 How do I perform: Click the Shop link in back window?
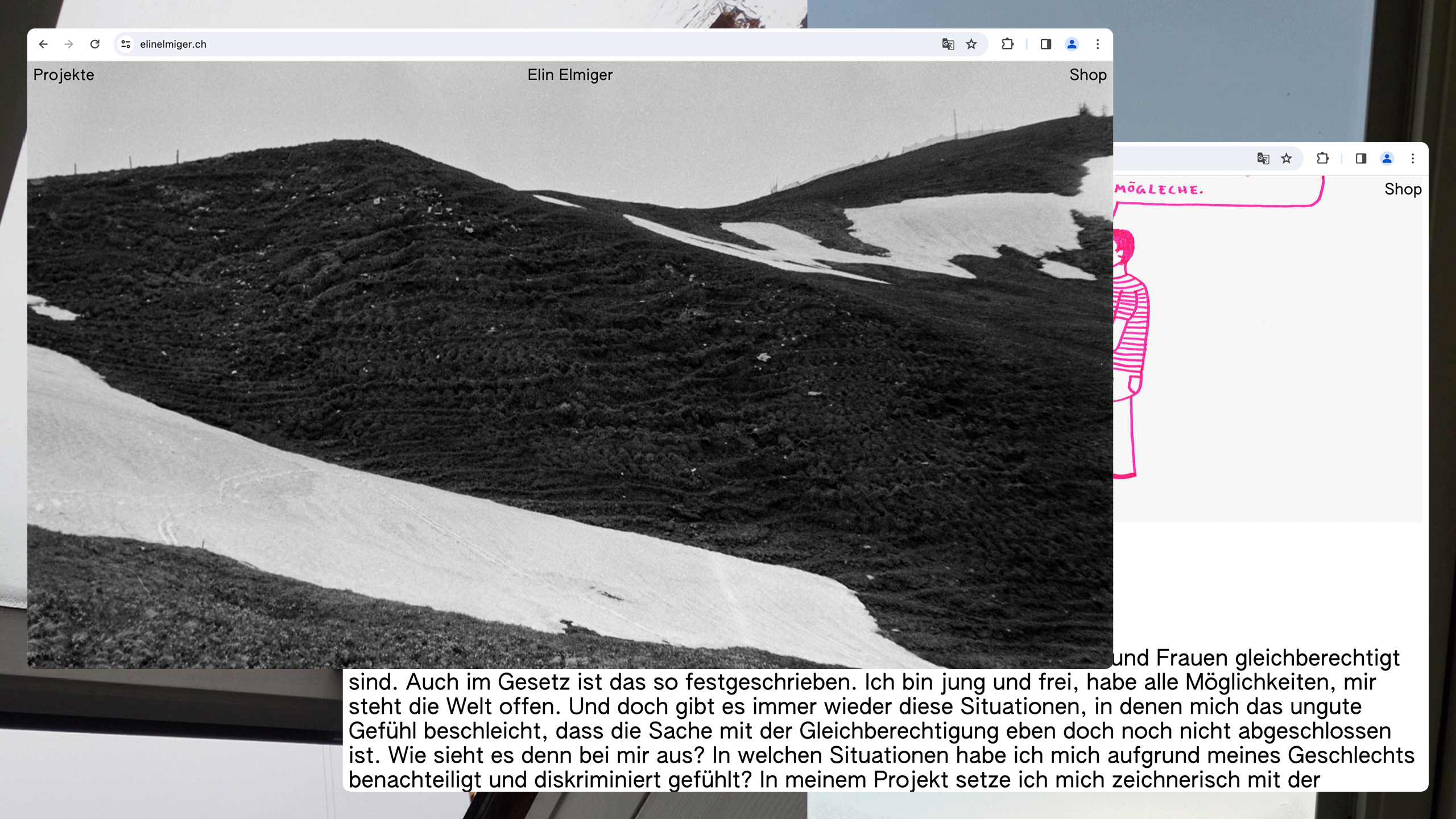pos(1403,189)
